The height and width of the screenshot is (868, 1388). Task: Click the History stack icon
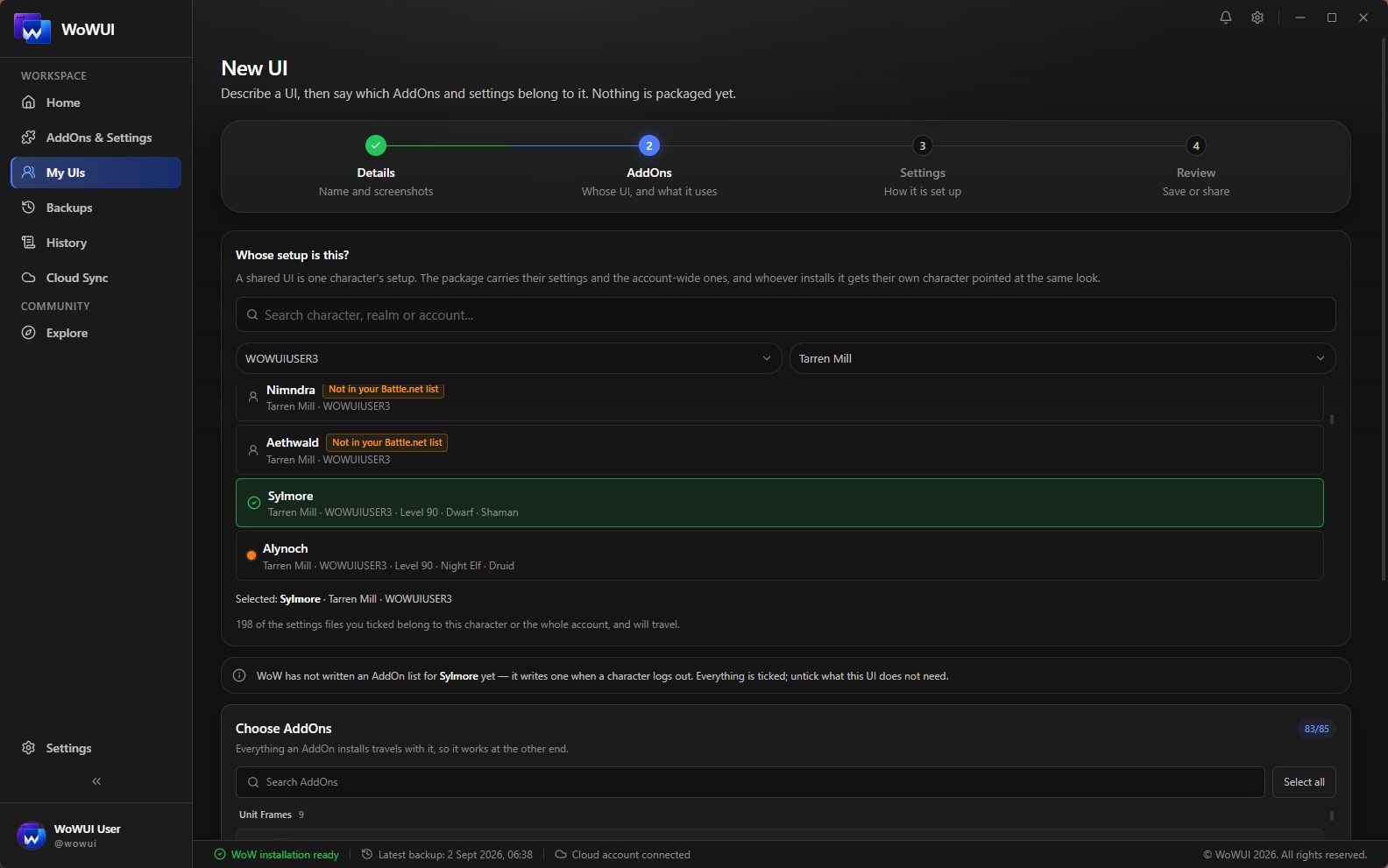[29, 243]
